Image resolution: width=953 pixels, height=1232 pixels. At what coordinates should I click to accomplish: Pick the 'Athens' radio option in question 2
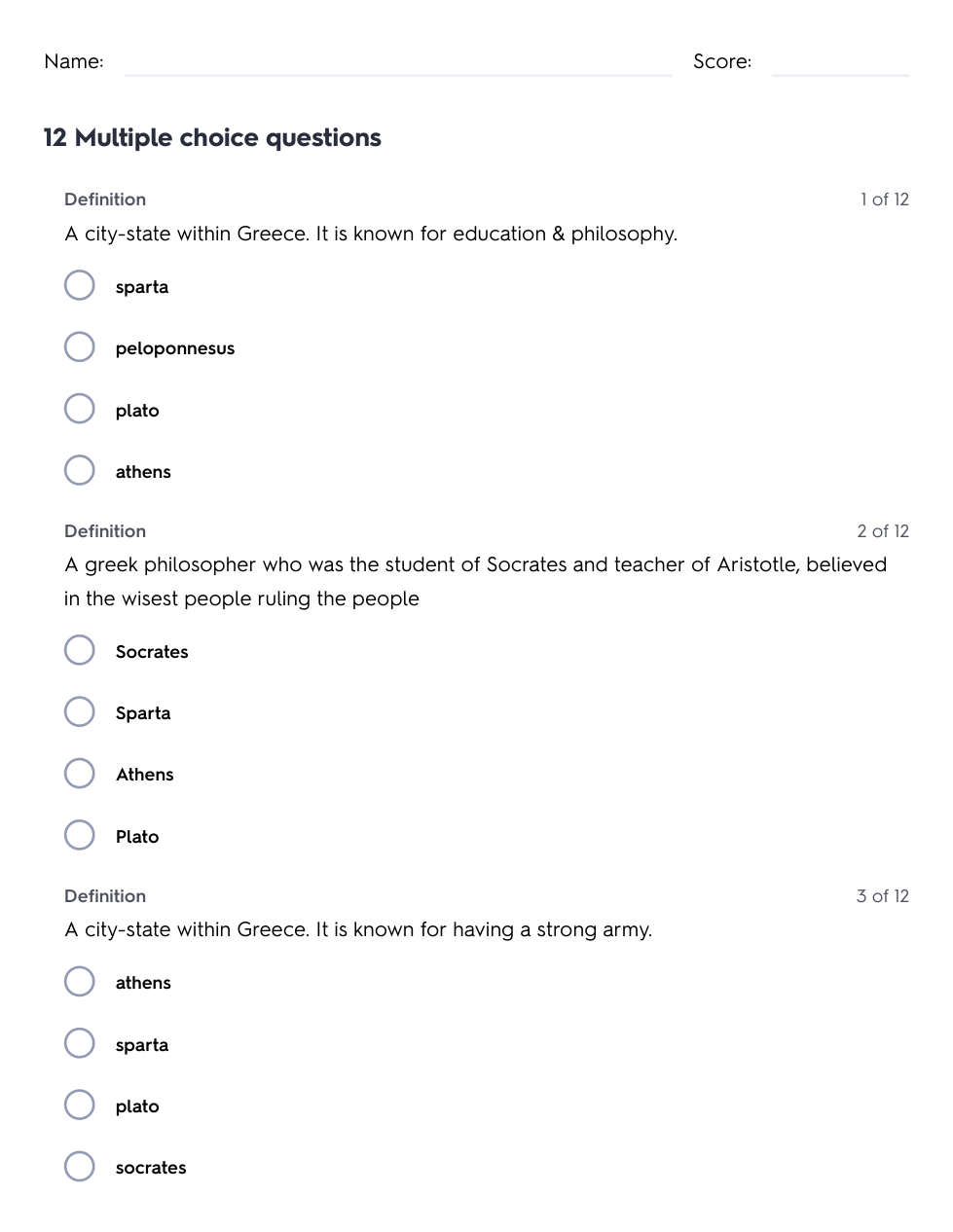80,774
